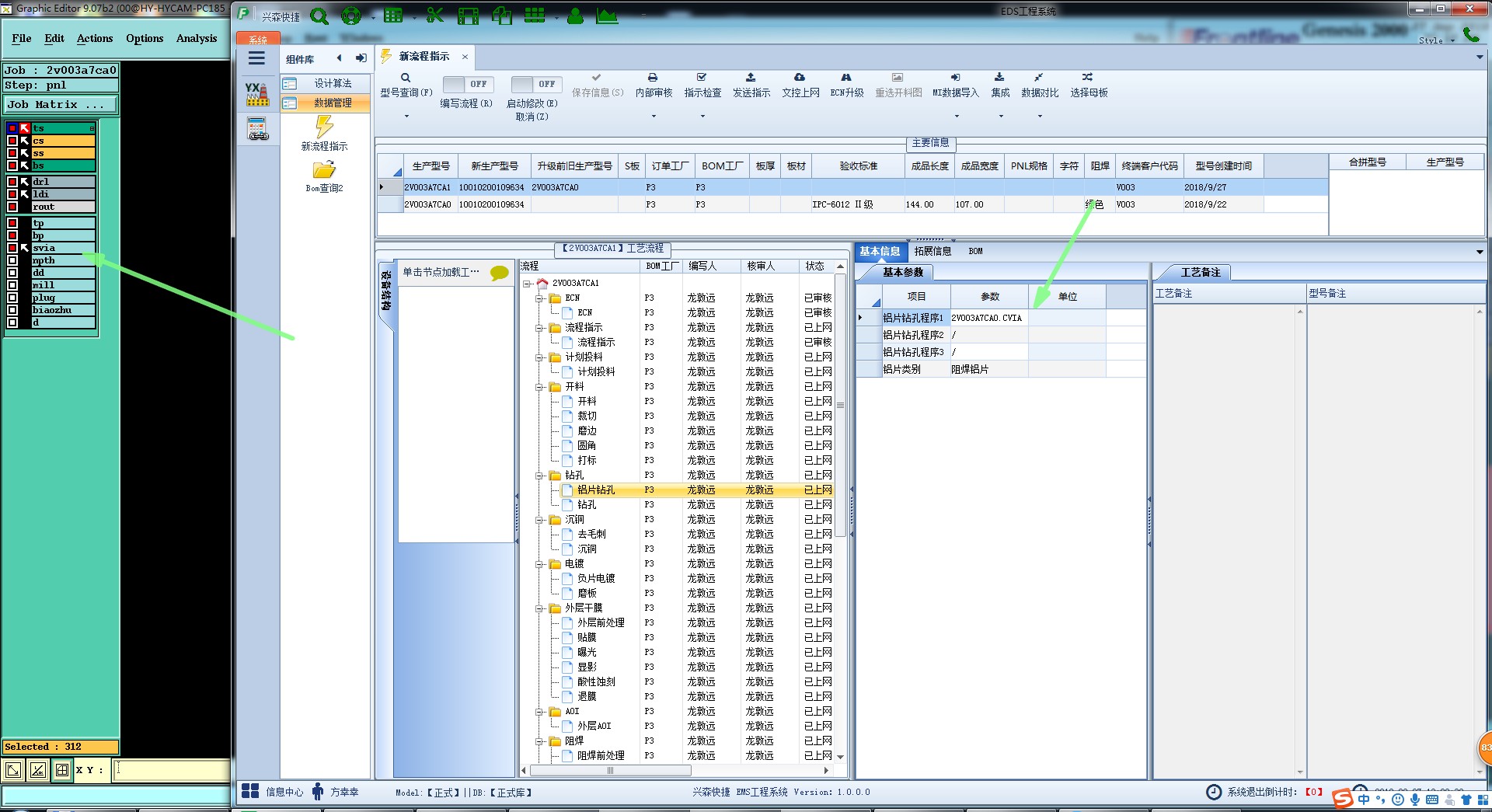Open Analysis menu in Graphic Editor
Image resolution: width=1492 pixels, height=812 pixels.
[197, 38]
